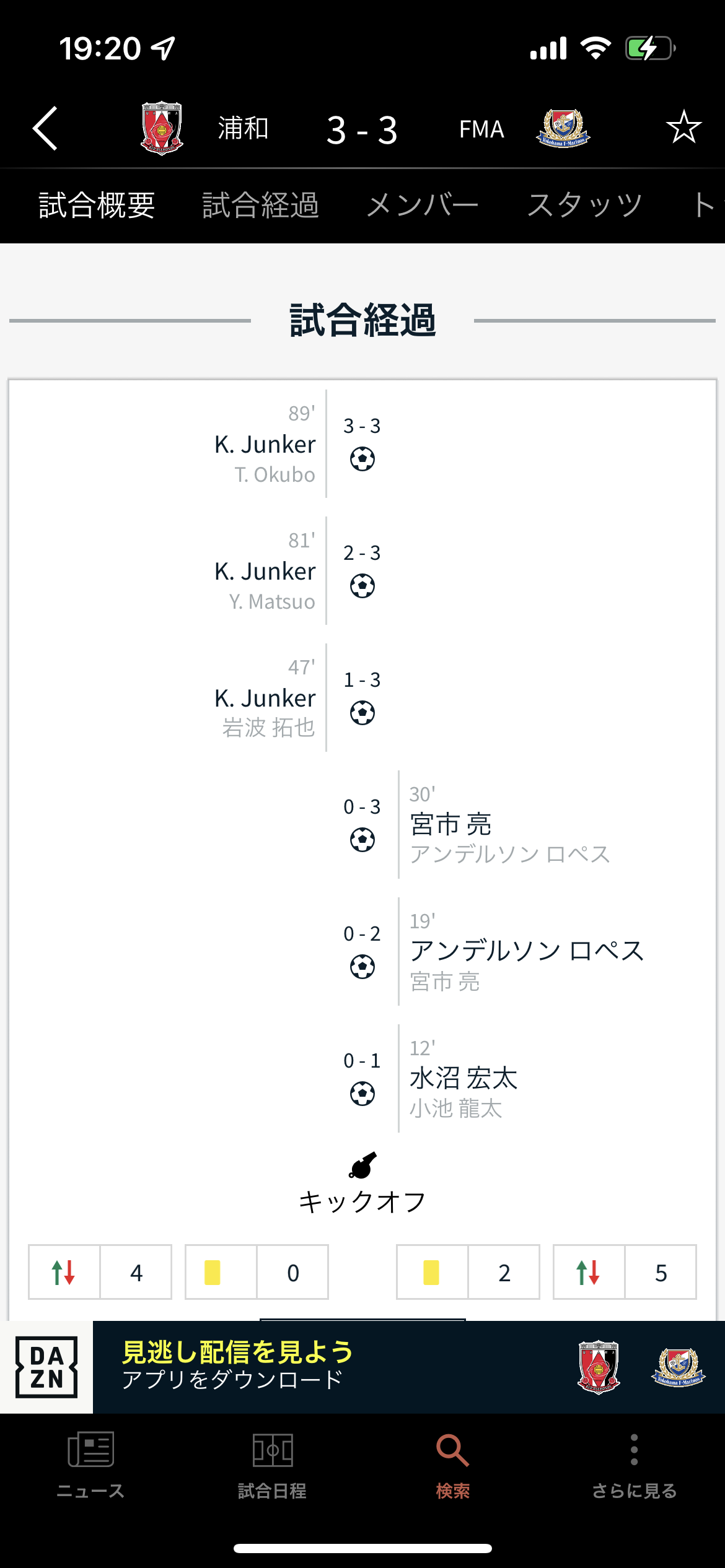Tap the DAZN download app banner

[362, 1367]
